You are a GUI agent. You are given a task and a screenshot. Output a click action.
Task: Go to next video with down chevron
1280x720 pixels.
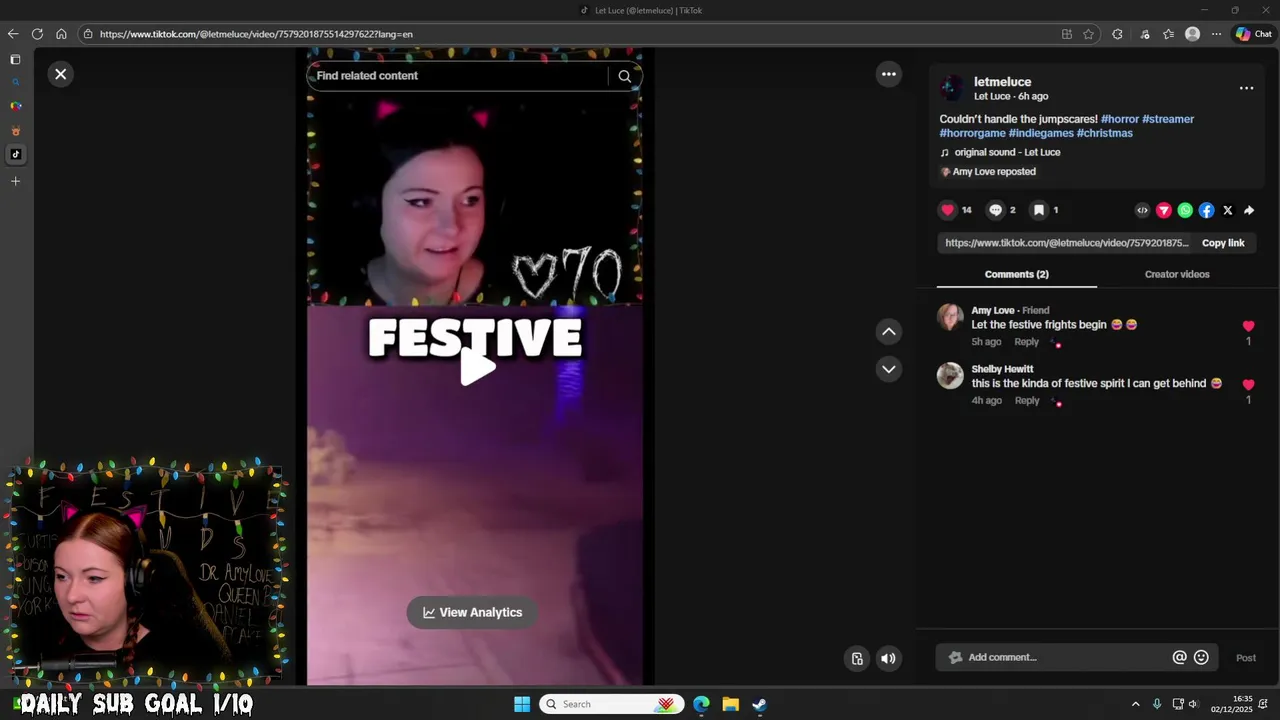[888, 369]
